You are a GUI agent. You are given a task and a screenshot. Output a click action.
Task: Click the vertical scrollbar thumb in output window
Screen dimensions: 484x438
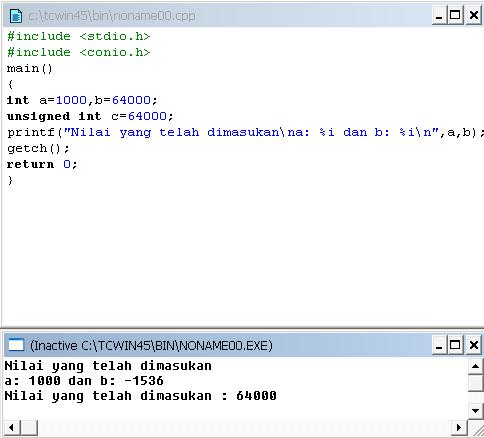476,383
